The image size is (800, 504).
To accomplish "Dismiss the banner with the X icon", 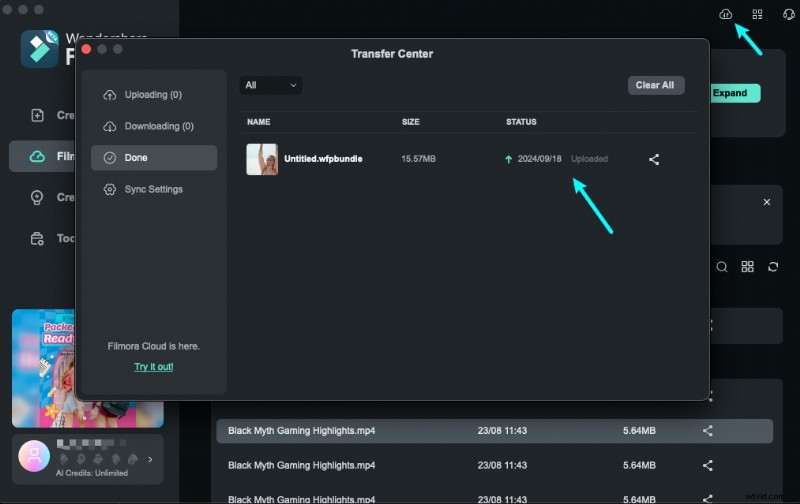I will coord(767,202).
